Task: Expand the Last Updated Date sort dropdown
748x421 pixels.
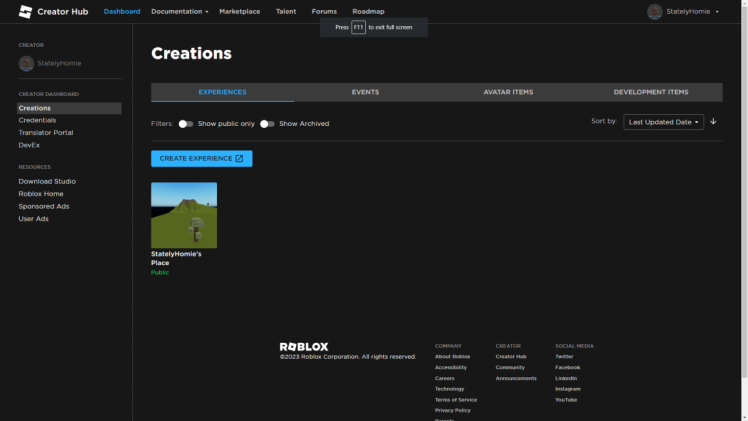Action: (663, 122)
